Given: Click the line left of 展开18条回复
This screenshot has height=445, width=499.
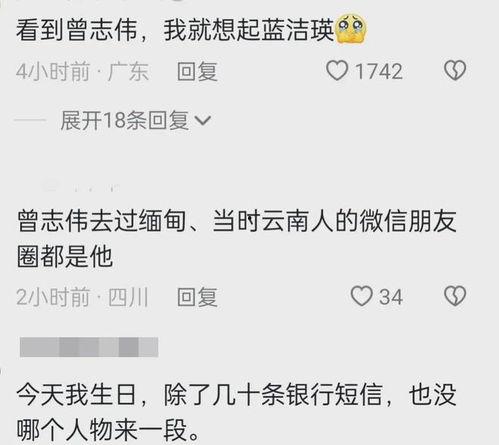Looking at the screenshot, I should 30,120.
